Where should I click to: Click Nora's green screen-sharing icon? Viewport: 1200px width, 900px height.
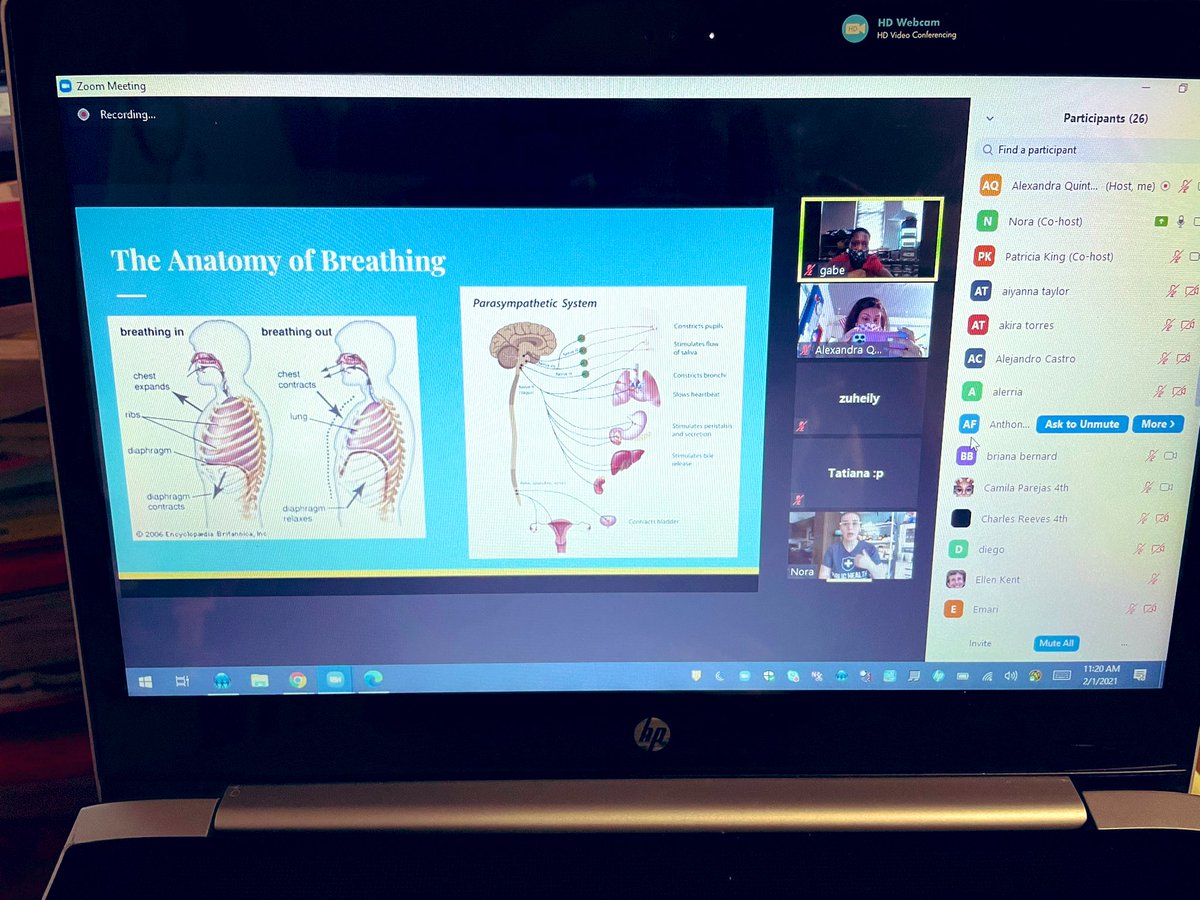(1161, 222)
